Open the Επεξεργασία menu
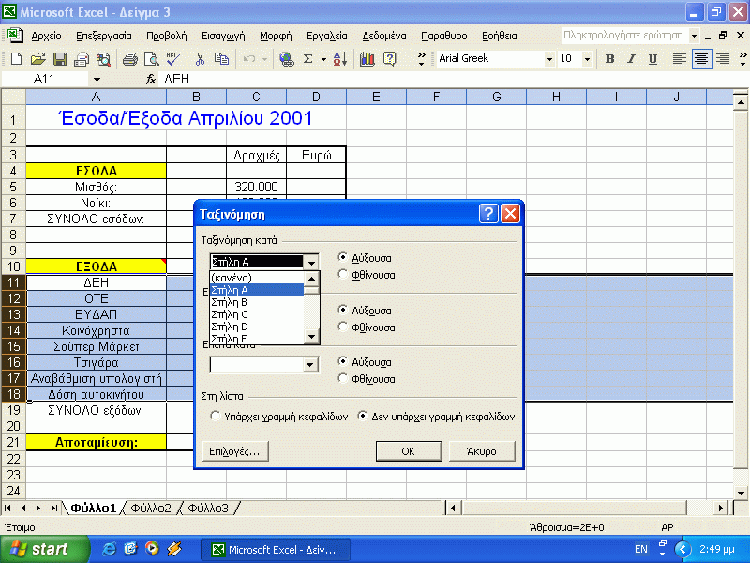 (104, 35)
